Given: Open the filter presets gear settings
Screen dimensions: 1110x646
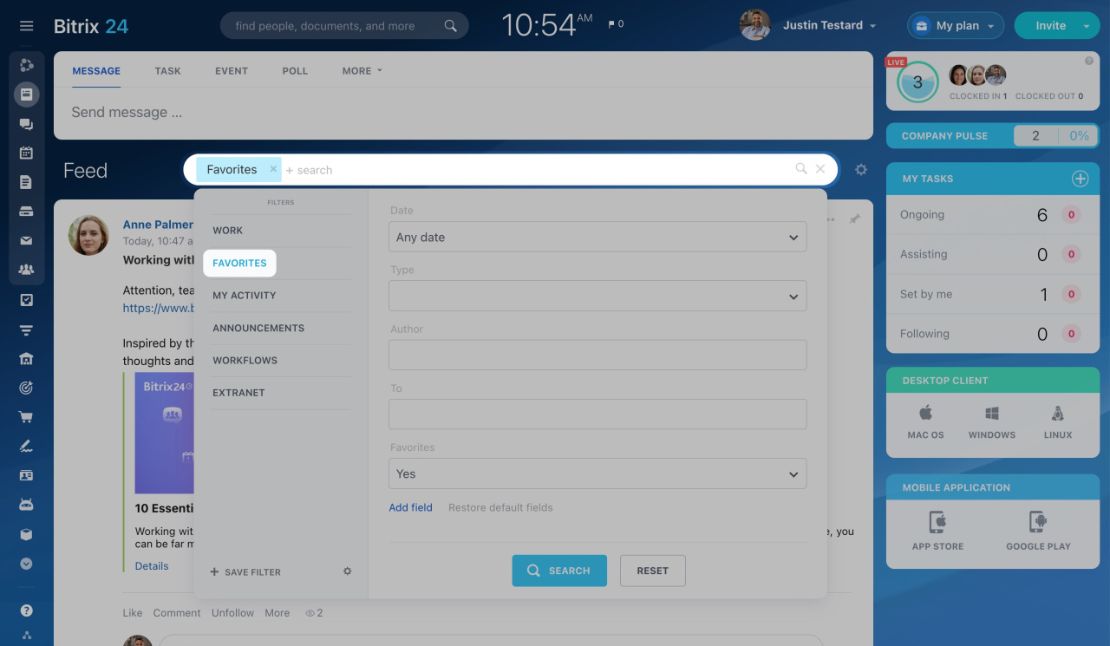Looking at the screenshot, I should (348, 571).
